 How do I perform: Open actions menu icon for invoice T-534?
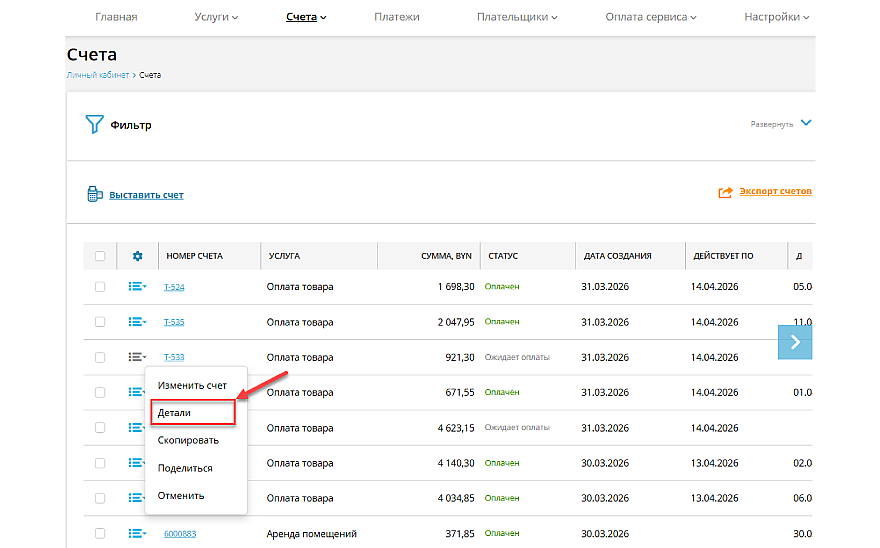point(137,287)
